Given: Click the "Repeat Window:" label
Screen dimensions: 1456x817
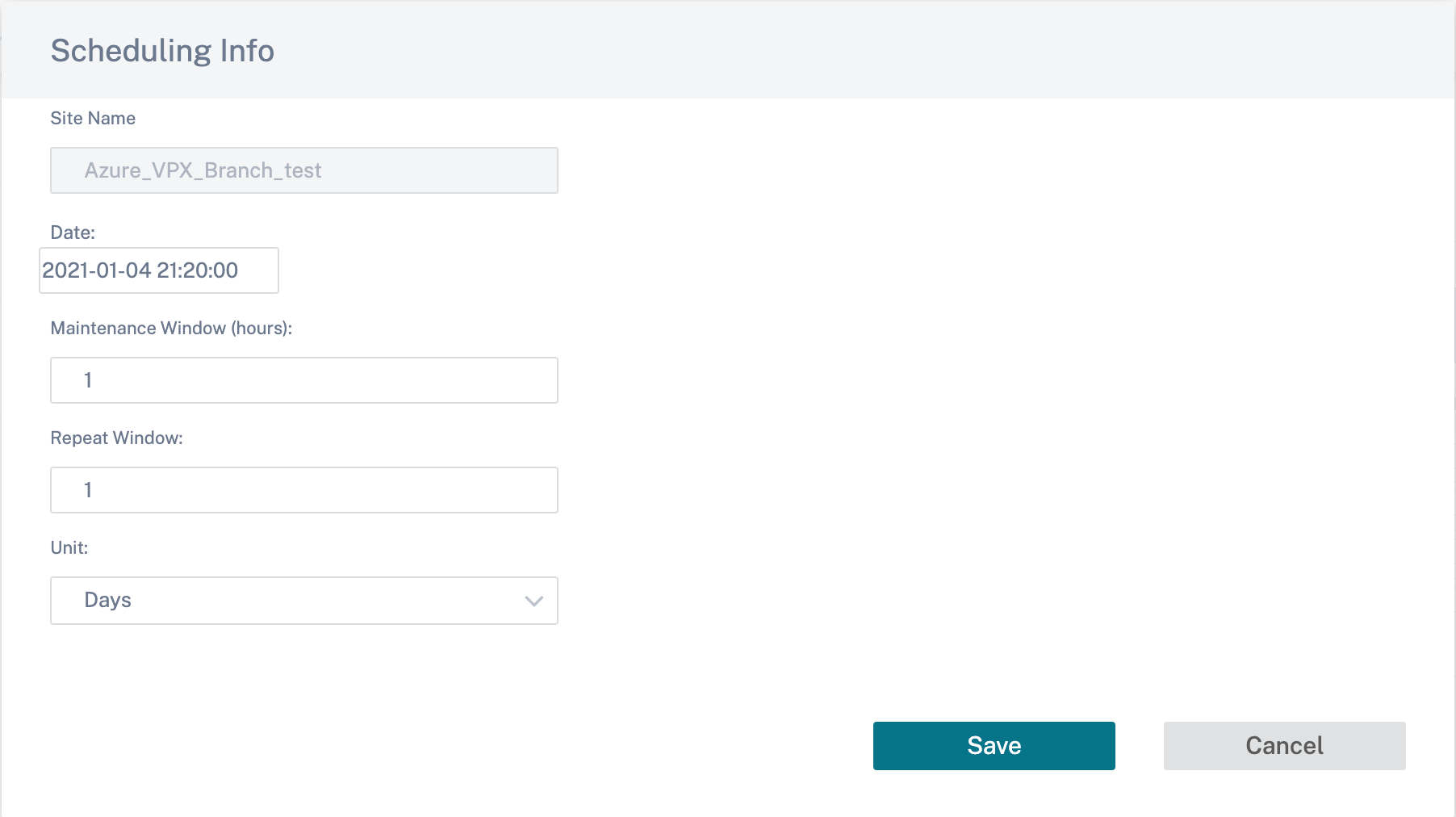Looking at the screenshot, I should point(116,438).
